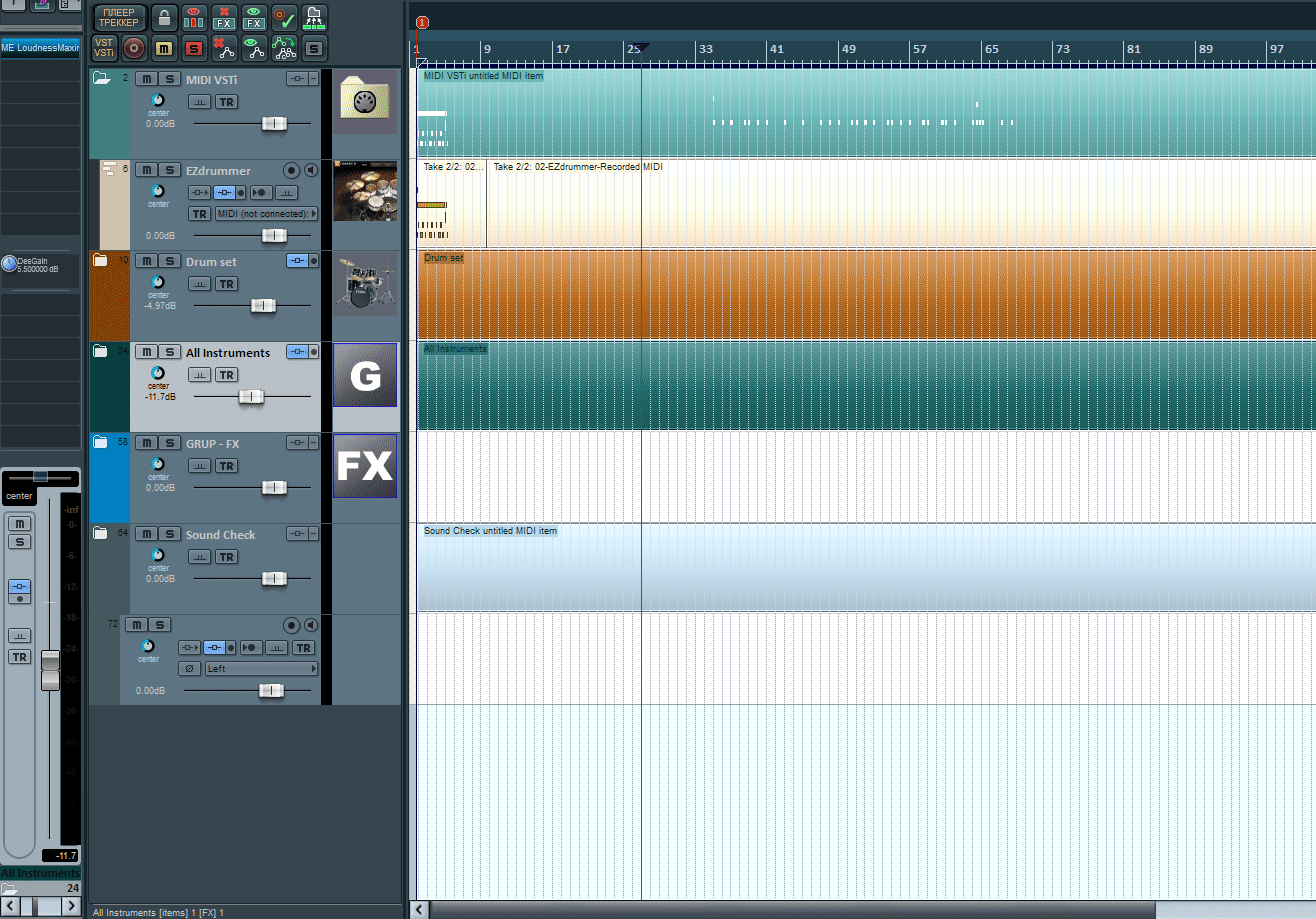The image size is (1316, 919).
Task: Solo the Drum set track
Action: coord(169,261)
